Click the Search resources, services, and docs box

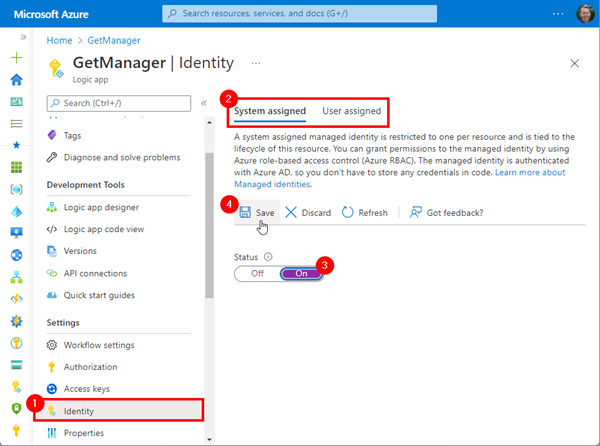tap(299, 14)
